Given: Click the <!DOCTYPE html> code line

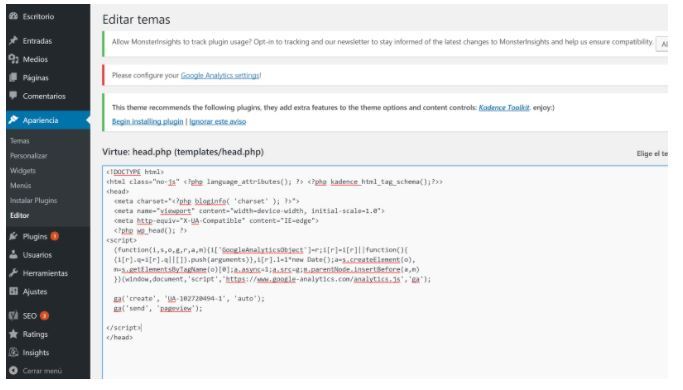Looking at the screenshot, I should coord(135,172).
